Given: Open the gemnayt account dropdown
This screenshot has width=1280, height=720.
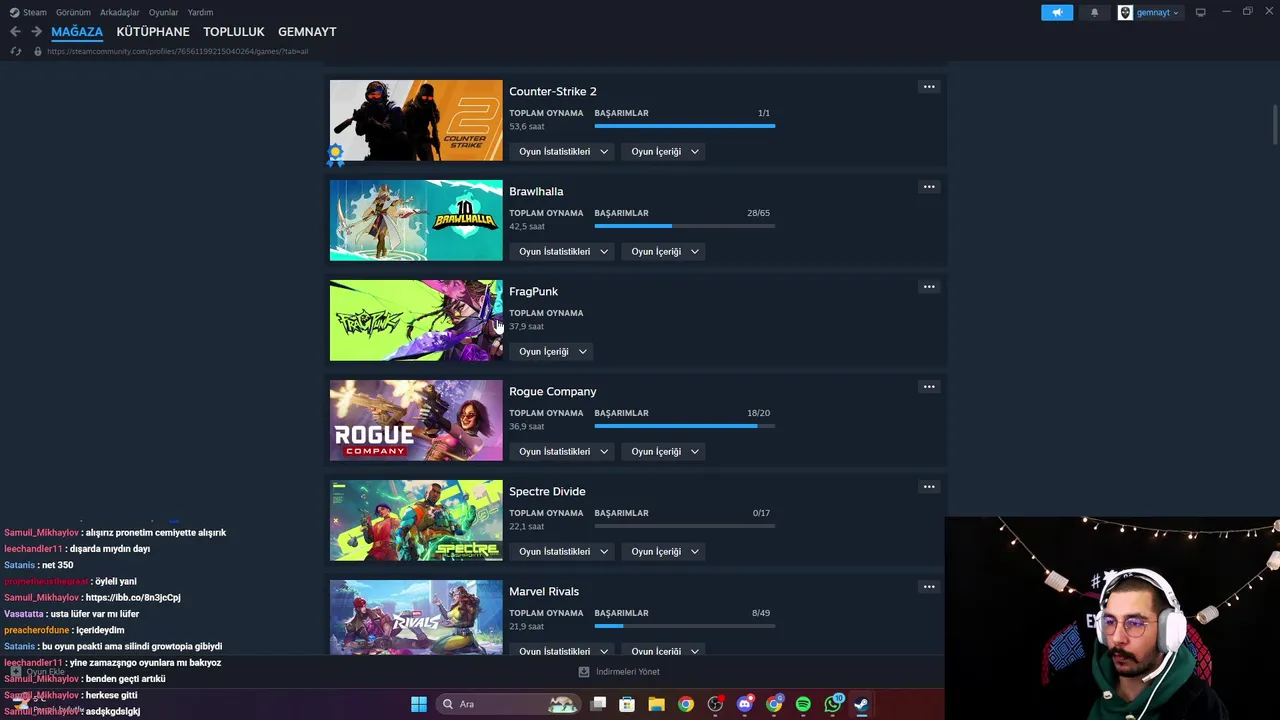Looking at the screenshot, I should point(1157,12).
